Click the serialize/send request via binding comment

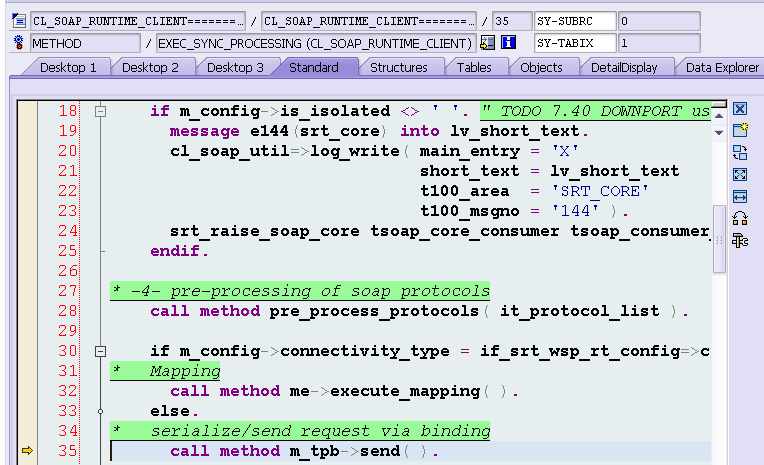click(300, 431)
